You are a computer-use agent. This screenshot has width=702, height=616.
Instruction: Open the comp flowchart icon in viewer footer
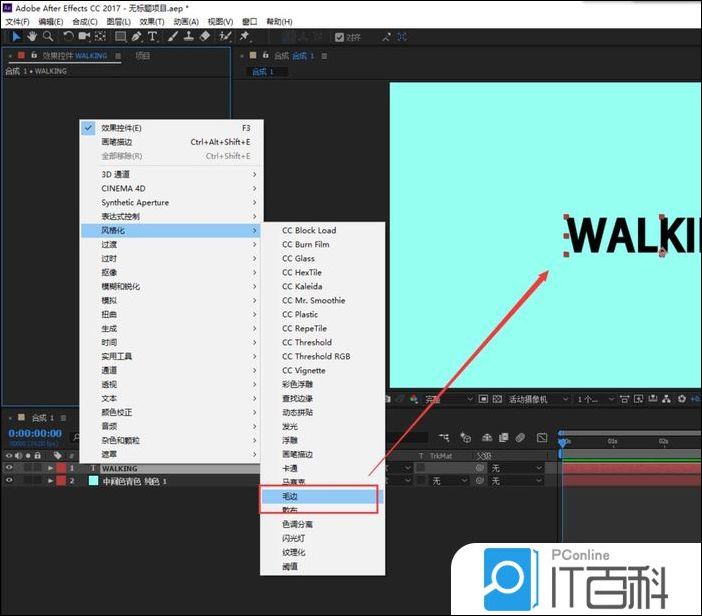point(667,399)
